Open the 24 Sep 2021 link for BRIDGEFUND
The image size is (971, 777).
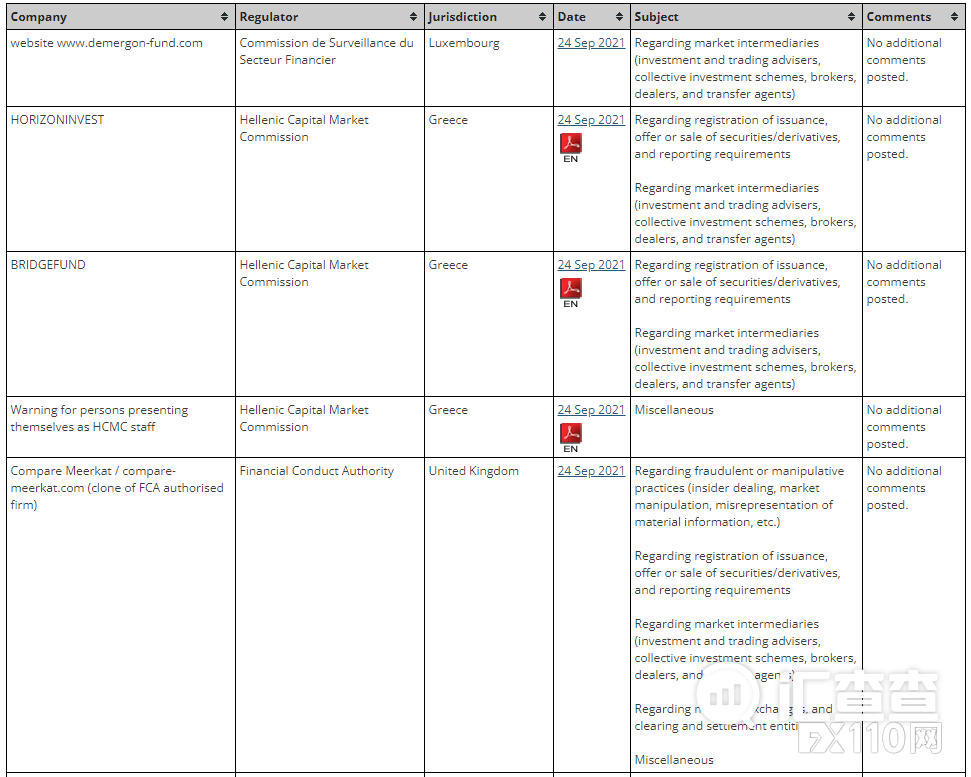[x=591, y=265]
